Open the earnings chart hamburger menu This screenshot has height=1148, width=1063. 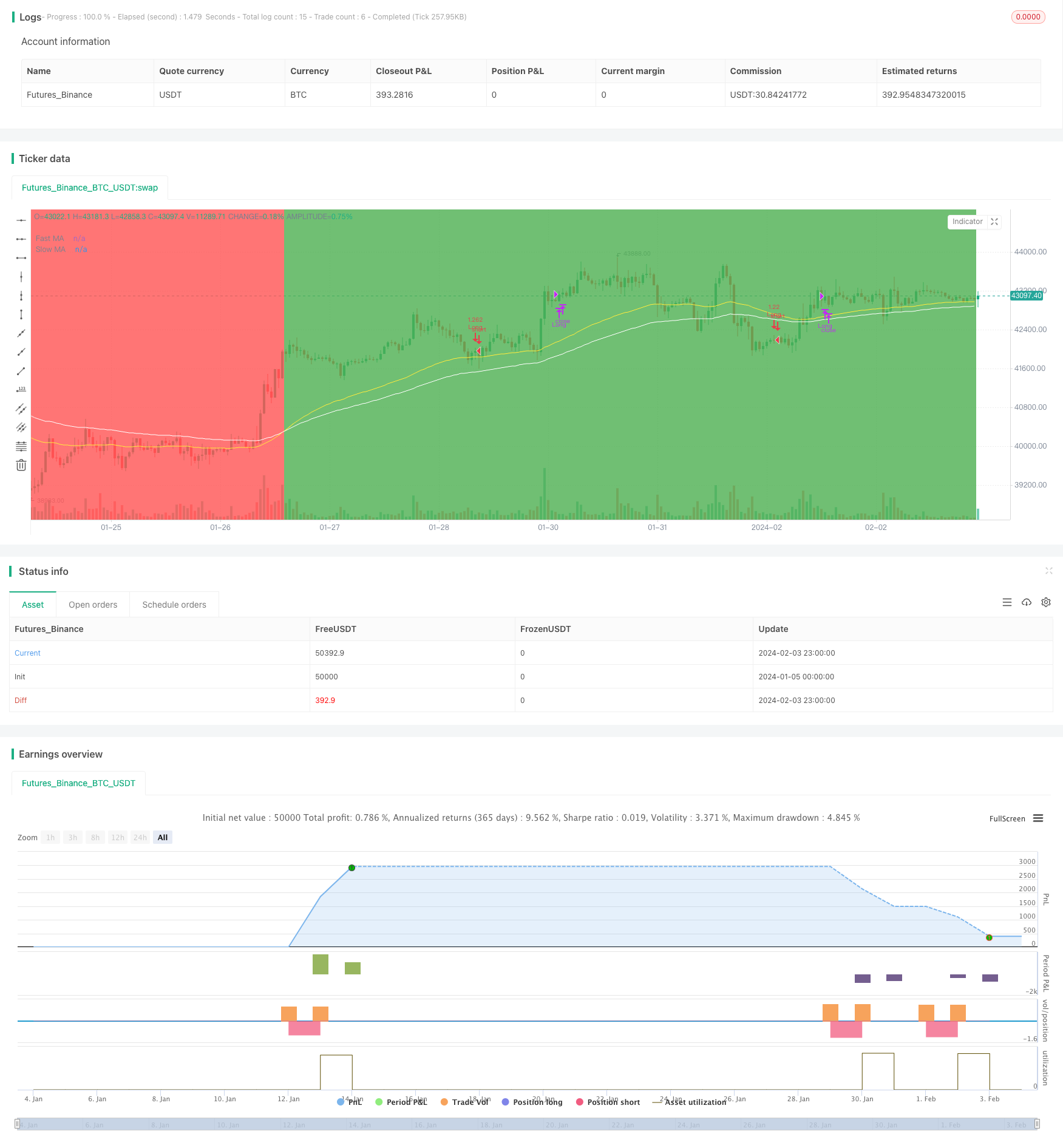tap(1038, 818)
